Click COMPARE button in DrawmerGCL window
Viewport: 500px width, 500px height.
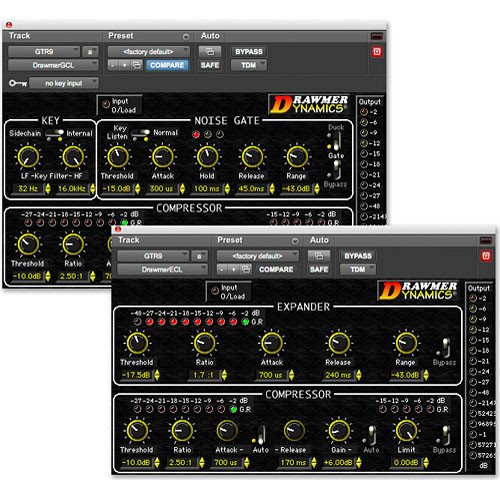tap(167, 65)
